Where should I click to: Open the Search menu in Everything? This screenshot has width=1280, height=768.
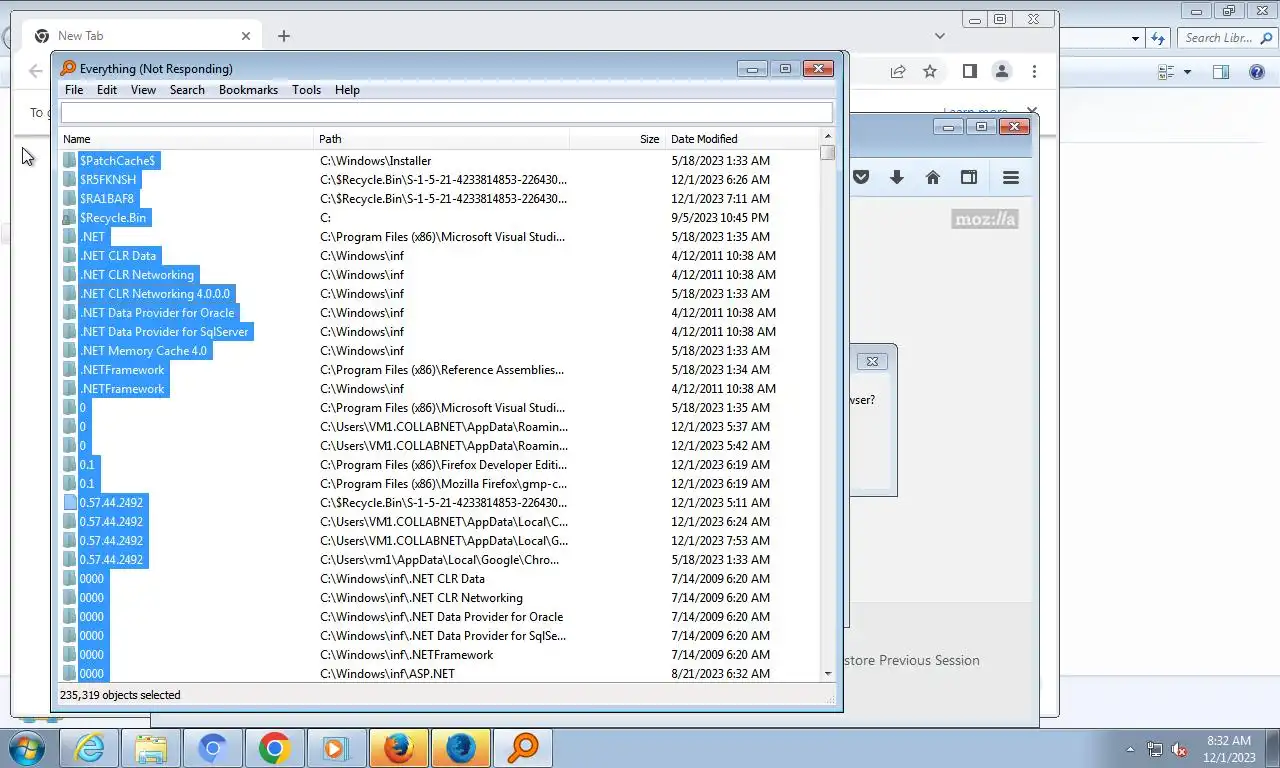pyautogui.click(x=187, y=90)
